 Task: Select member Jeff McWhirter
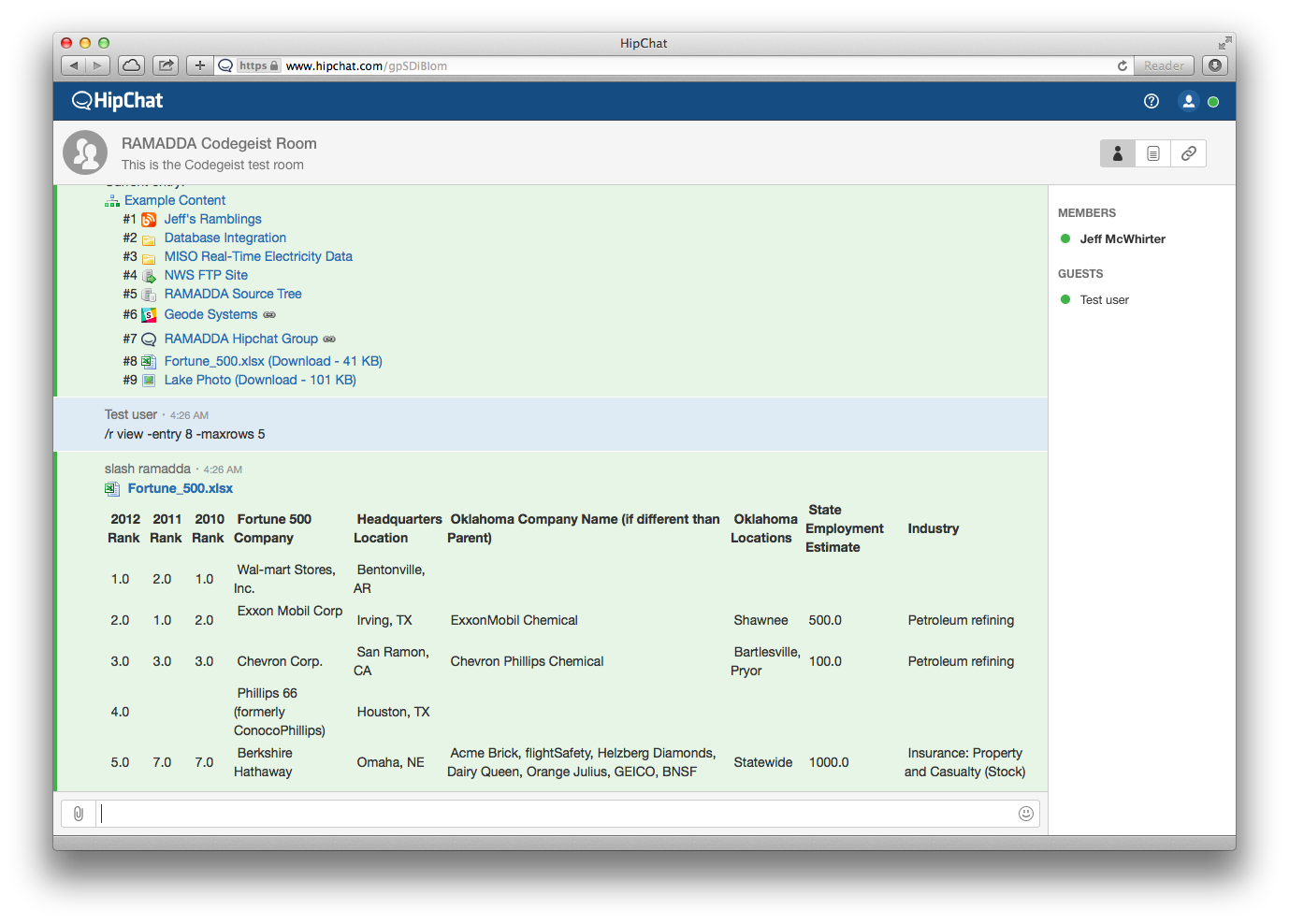click(1122, 238)
